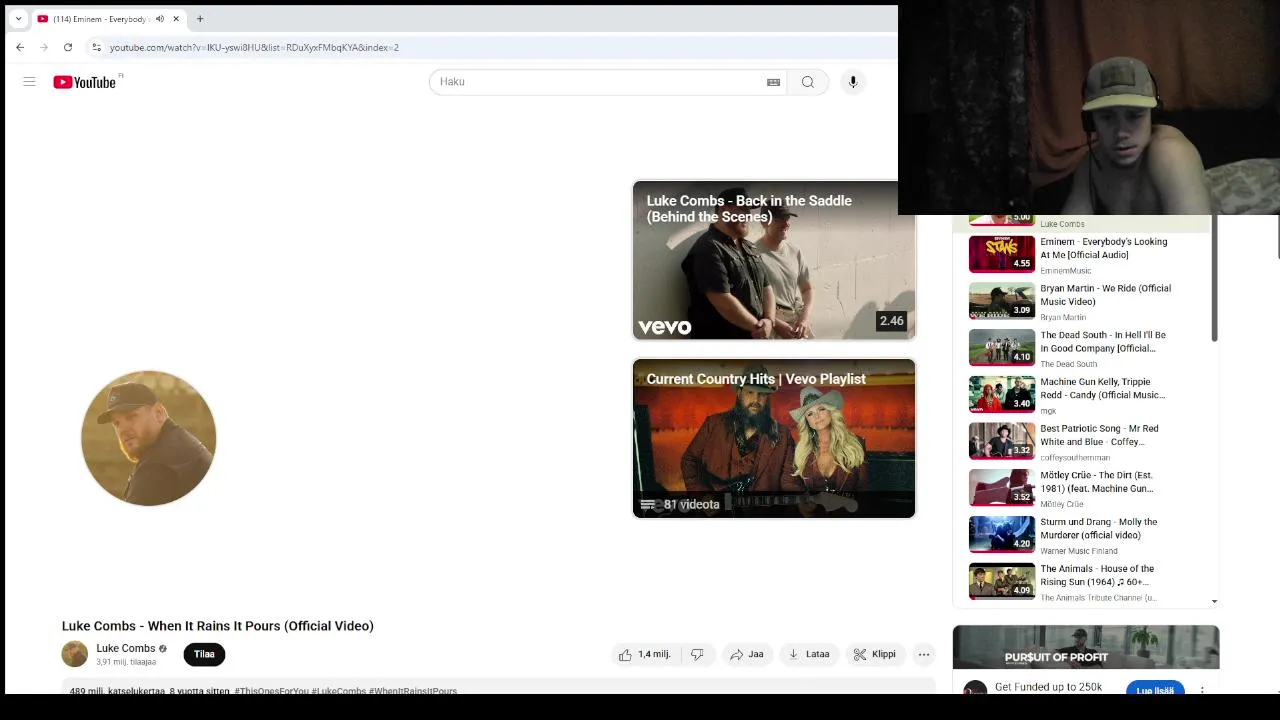The height and width of the screenshot is (720, 1280).
Task: Close the Eminem browser tab
Action: [x=176, y=19]
